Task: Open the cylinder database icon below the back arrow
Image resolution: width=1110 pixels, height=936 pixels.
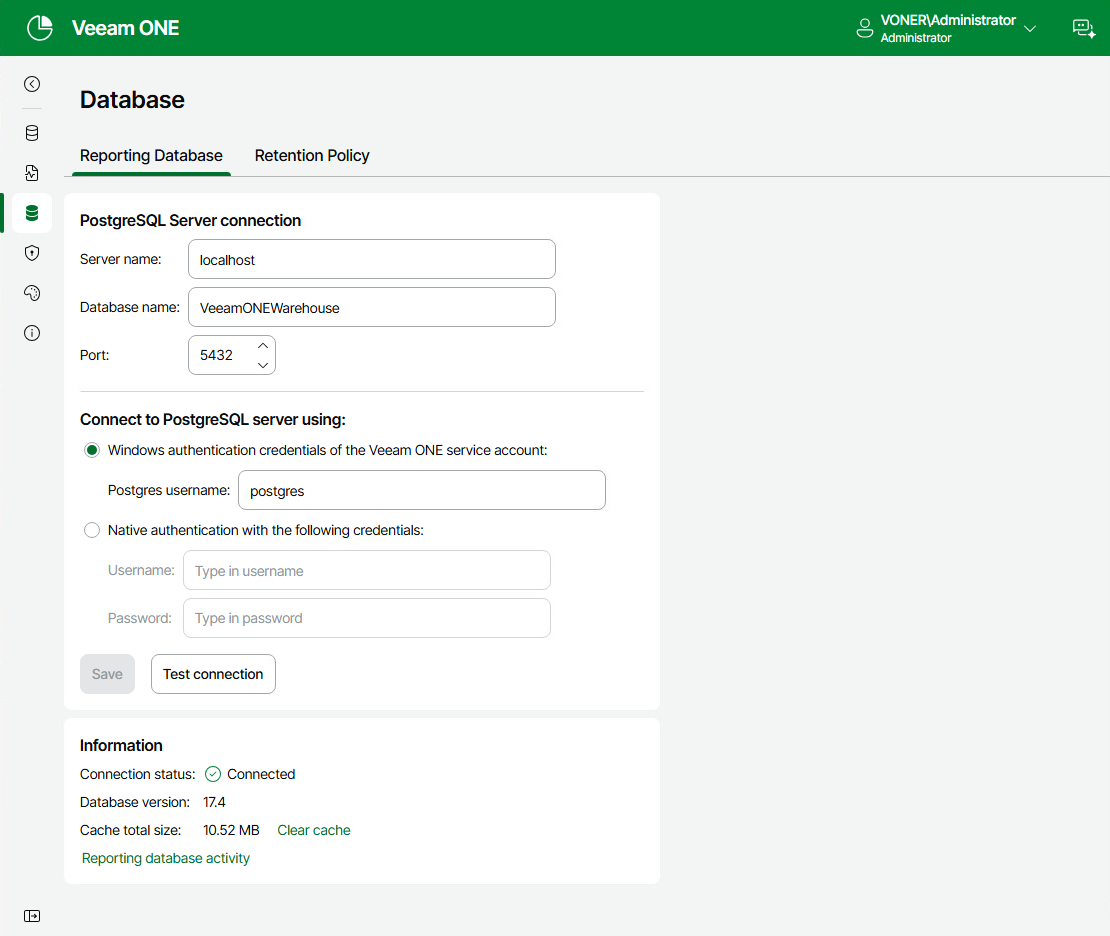Action: [32, 133]
